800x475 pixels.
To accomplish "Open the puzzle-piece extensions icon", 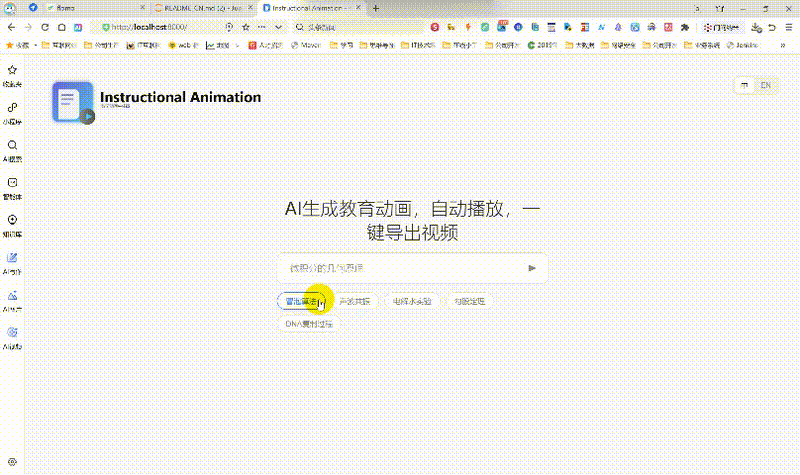I will pyautogui.click(x=685, y=27).
